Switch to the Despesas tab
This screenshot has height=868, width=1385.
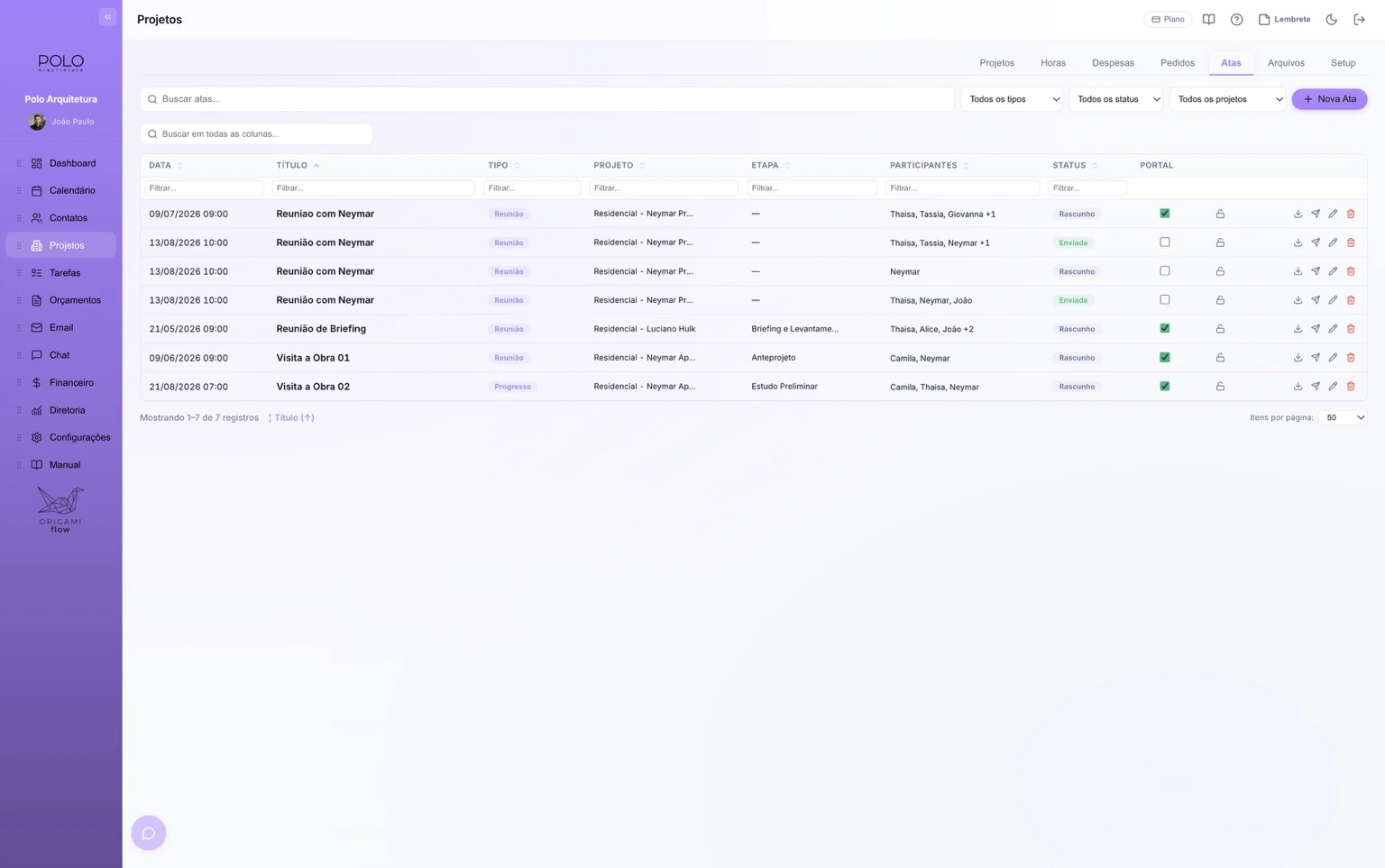1113,63
